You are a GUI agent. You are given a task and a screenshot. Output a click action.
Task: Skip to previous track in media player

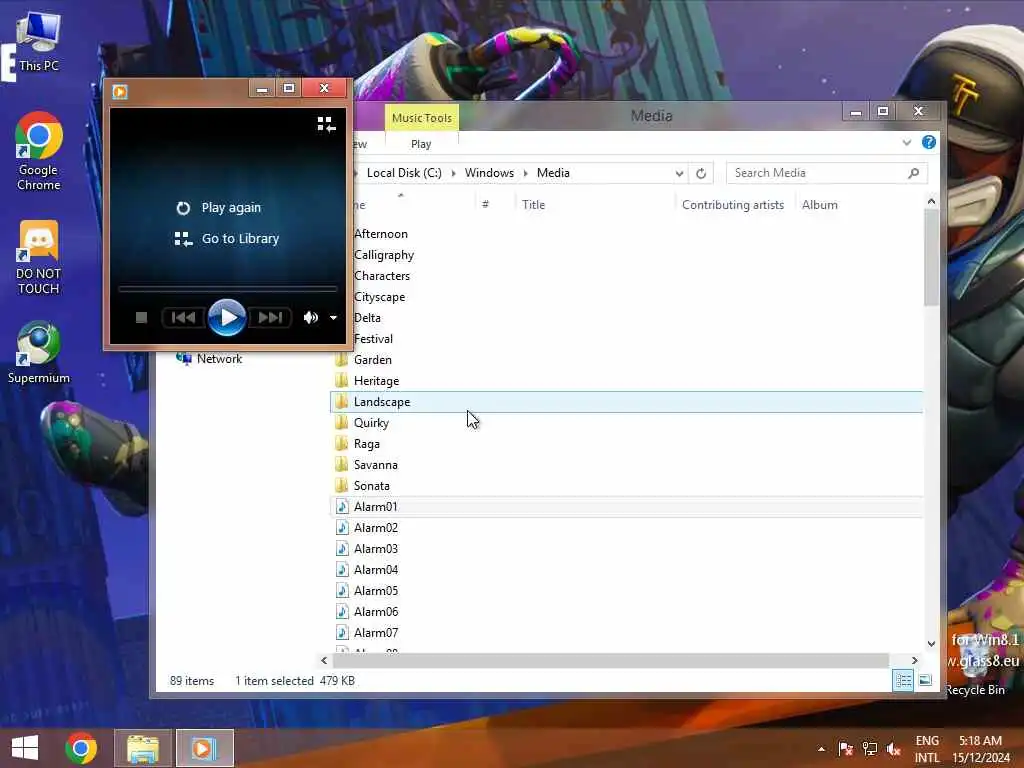(x=184, y=317)
